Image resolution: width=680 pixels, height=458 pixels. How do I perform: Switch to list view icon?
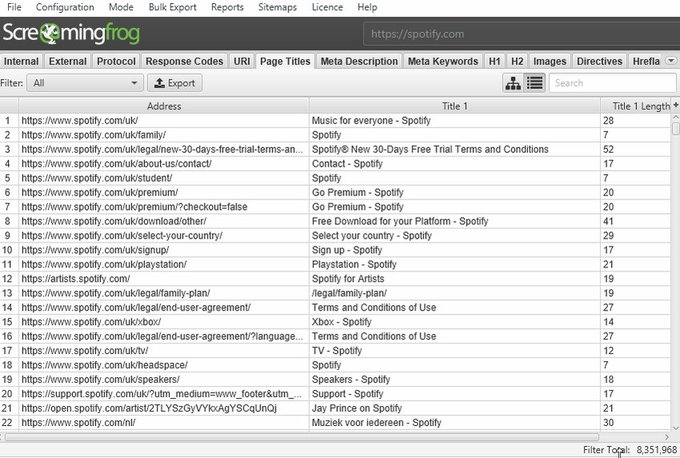(x=535, y=83)
